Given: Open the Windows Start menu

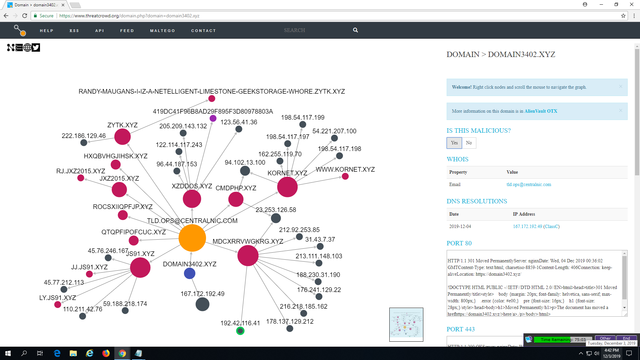Looking at the screenshot, I should point(8,353).
